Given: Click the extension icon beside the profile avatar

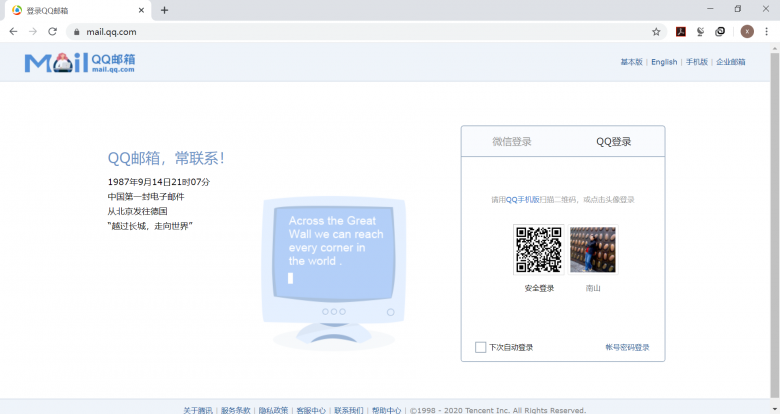Looking at the screenshot, I should [x=720, y=32].
